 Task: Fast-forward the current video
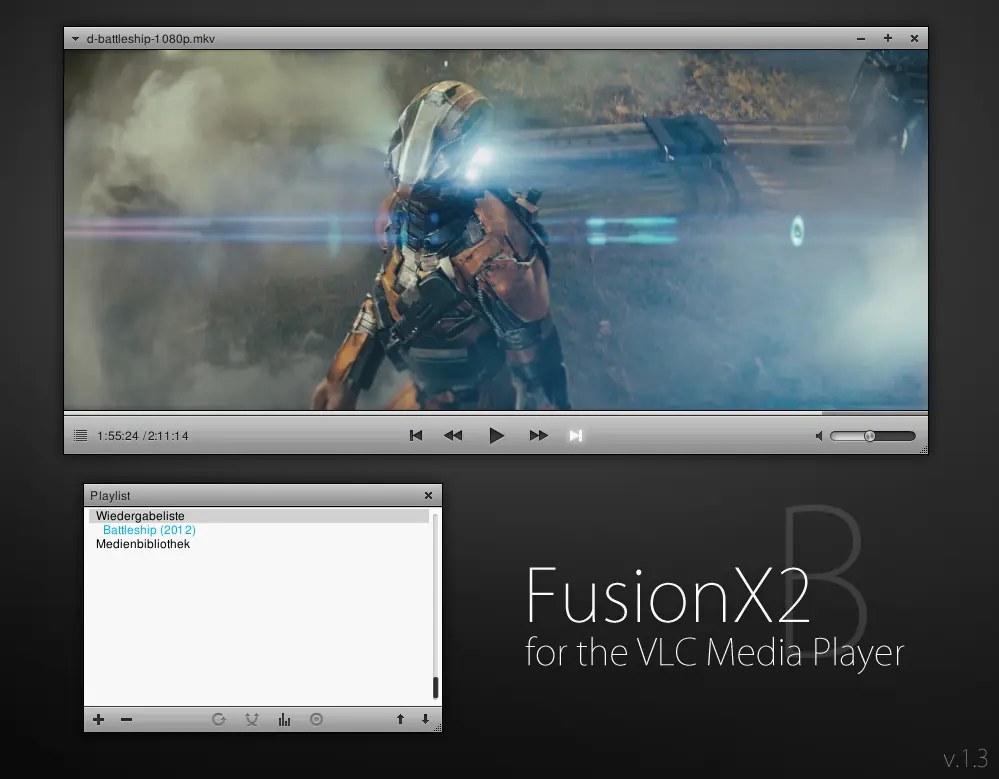[x=538, y=435]
